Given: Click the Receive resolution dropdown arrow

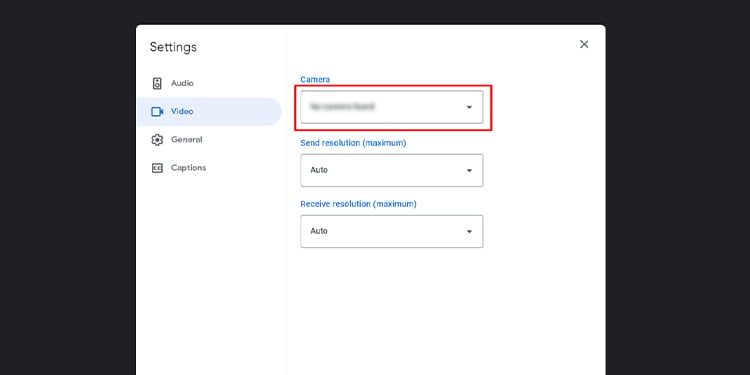Looking at the screenshot, I should tap(469, 232).
